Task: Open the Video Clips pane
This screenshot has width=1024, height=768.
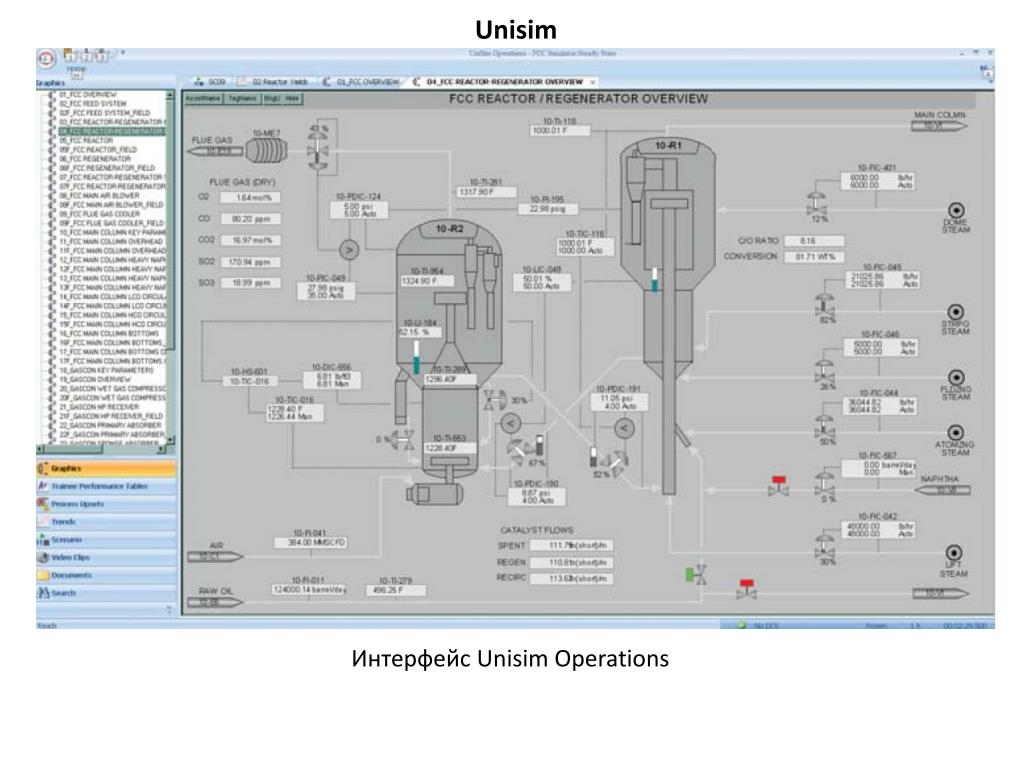Action: tap(106, 557)
